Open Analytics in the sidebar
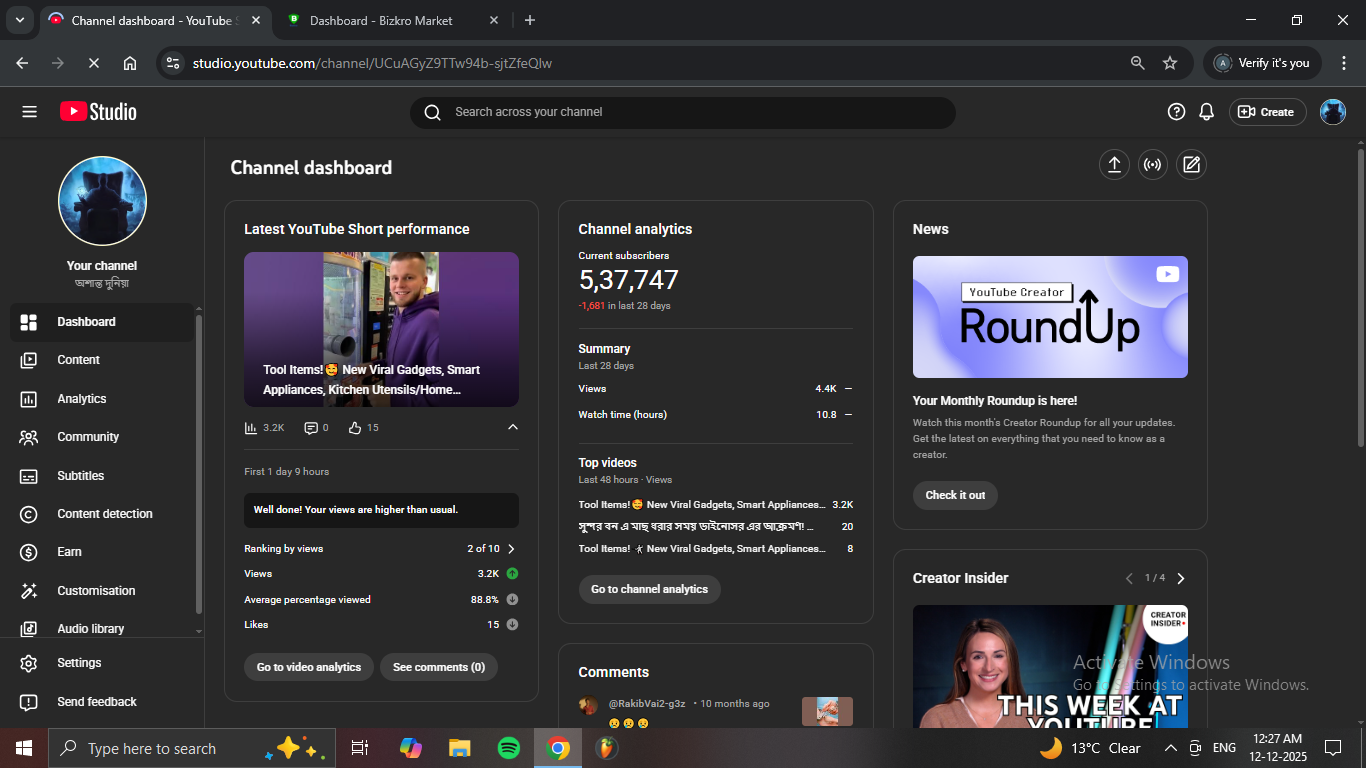The width and height of the screenshot is (1366, 768). click(x=82, y=399)
